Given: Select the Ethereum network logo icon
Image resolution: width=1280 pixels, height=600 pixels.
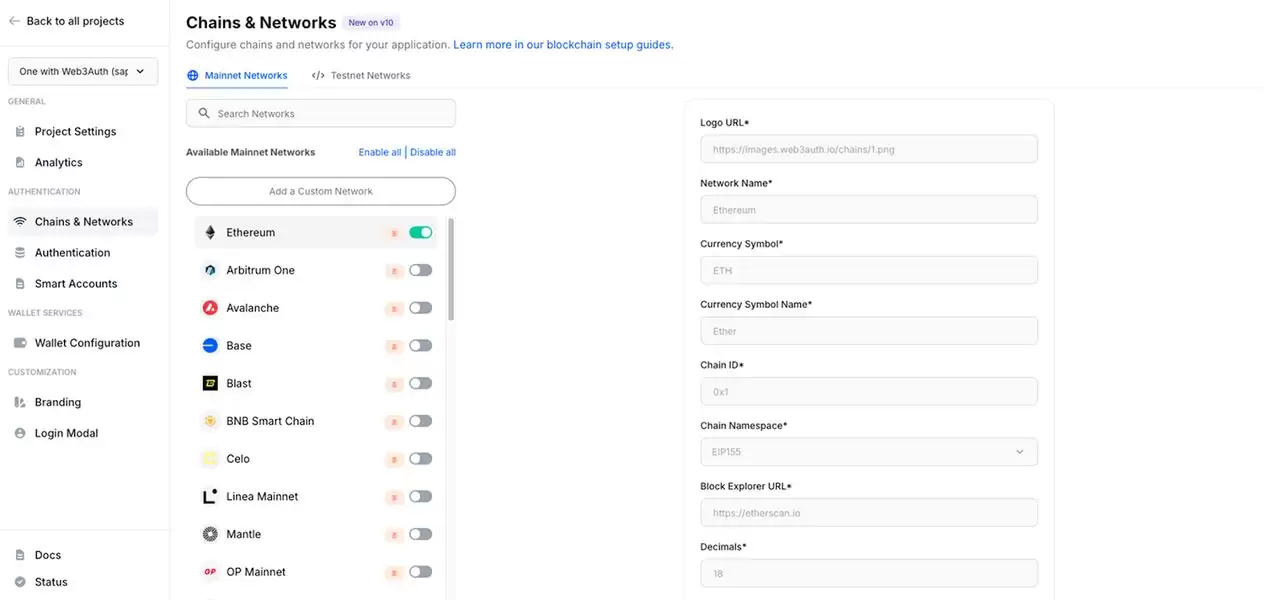Looking at the screenshot, I should 210,231.
